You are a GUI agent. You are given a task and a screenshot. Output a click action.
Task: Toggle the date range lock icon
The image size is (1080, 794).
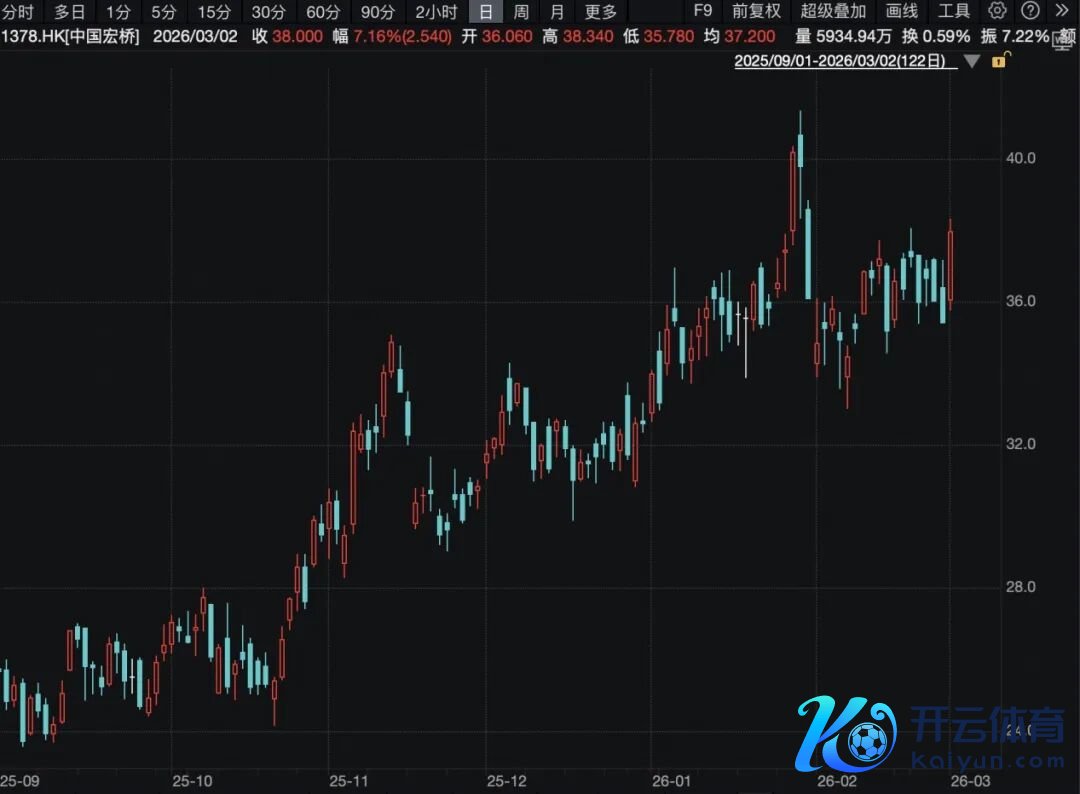tap(998, 61)
